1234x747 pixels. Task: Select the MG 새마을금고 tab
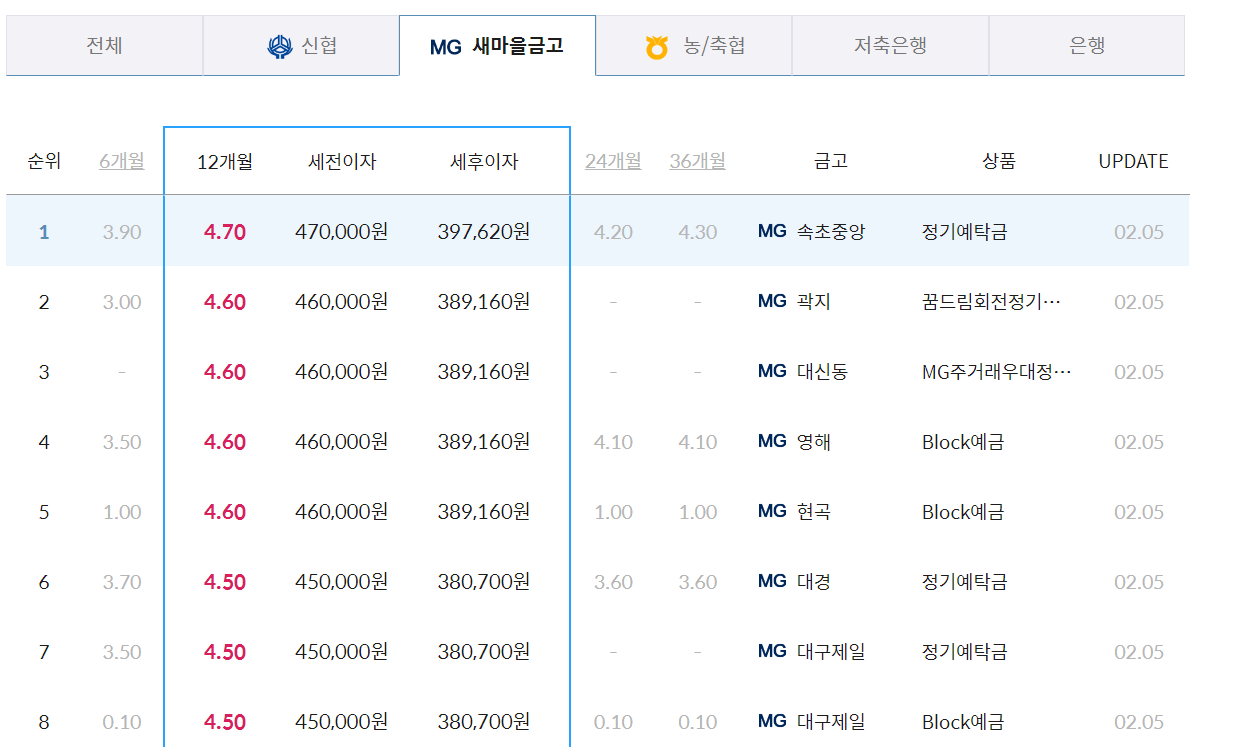497,46
